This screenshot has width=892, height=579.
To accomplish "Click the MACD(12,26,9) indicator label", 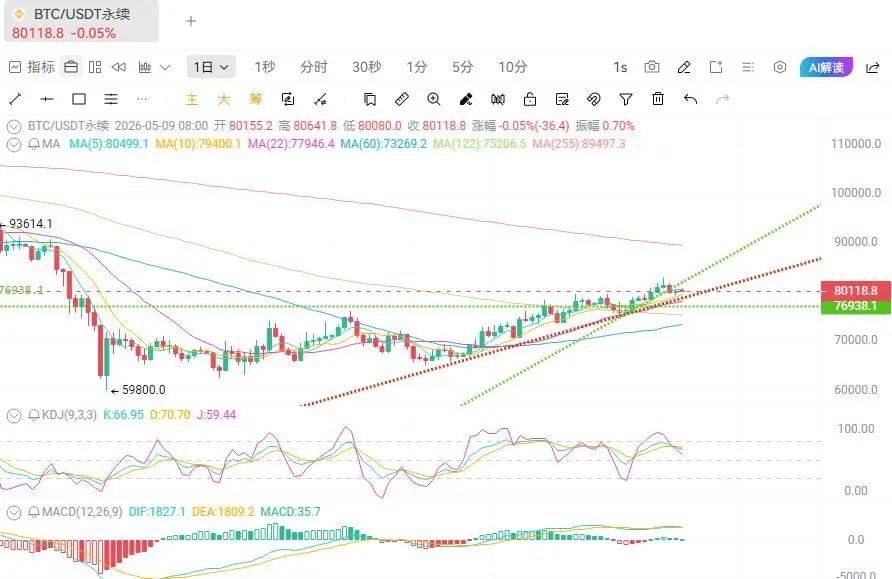I will point(82,512).
